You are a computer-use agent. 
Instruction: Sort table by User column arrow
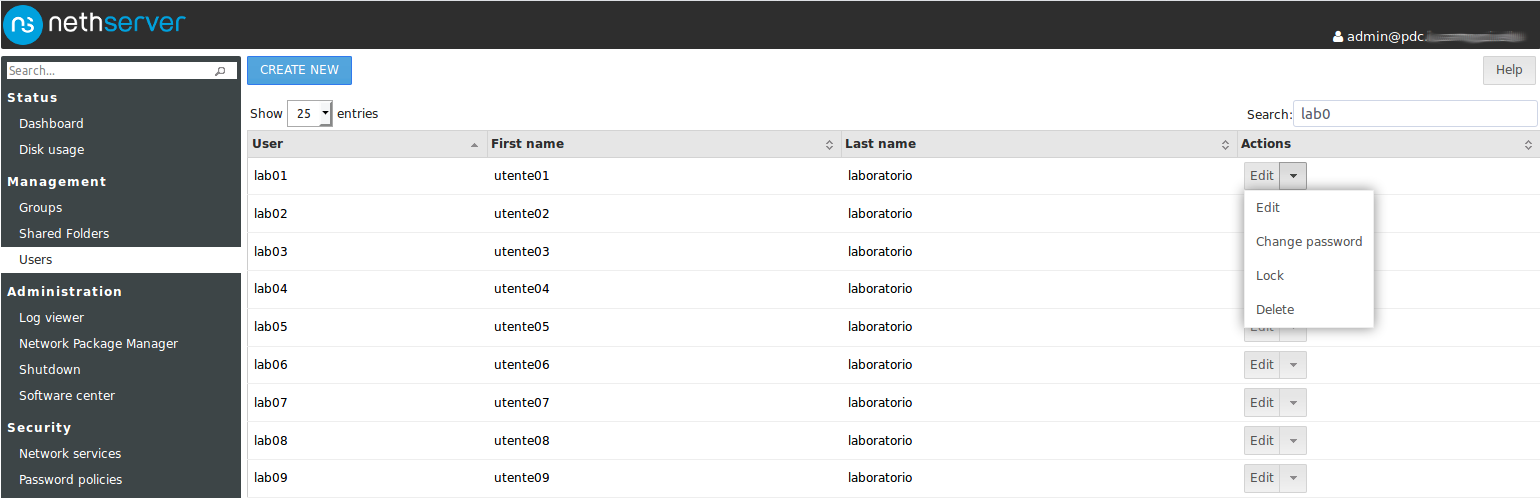click(474, 145)
